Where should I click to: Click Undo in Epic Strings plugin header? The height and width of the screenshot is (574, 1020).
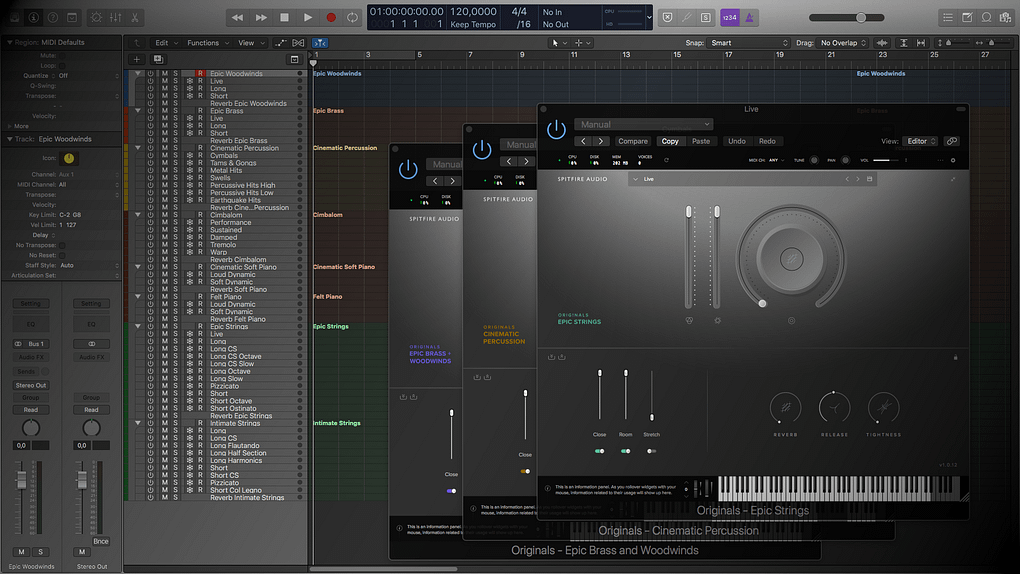[x=736, y=141]
